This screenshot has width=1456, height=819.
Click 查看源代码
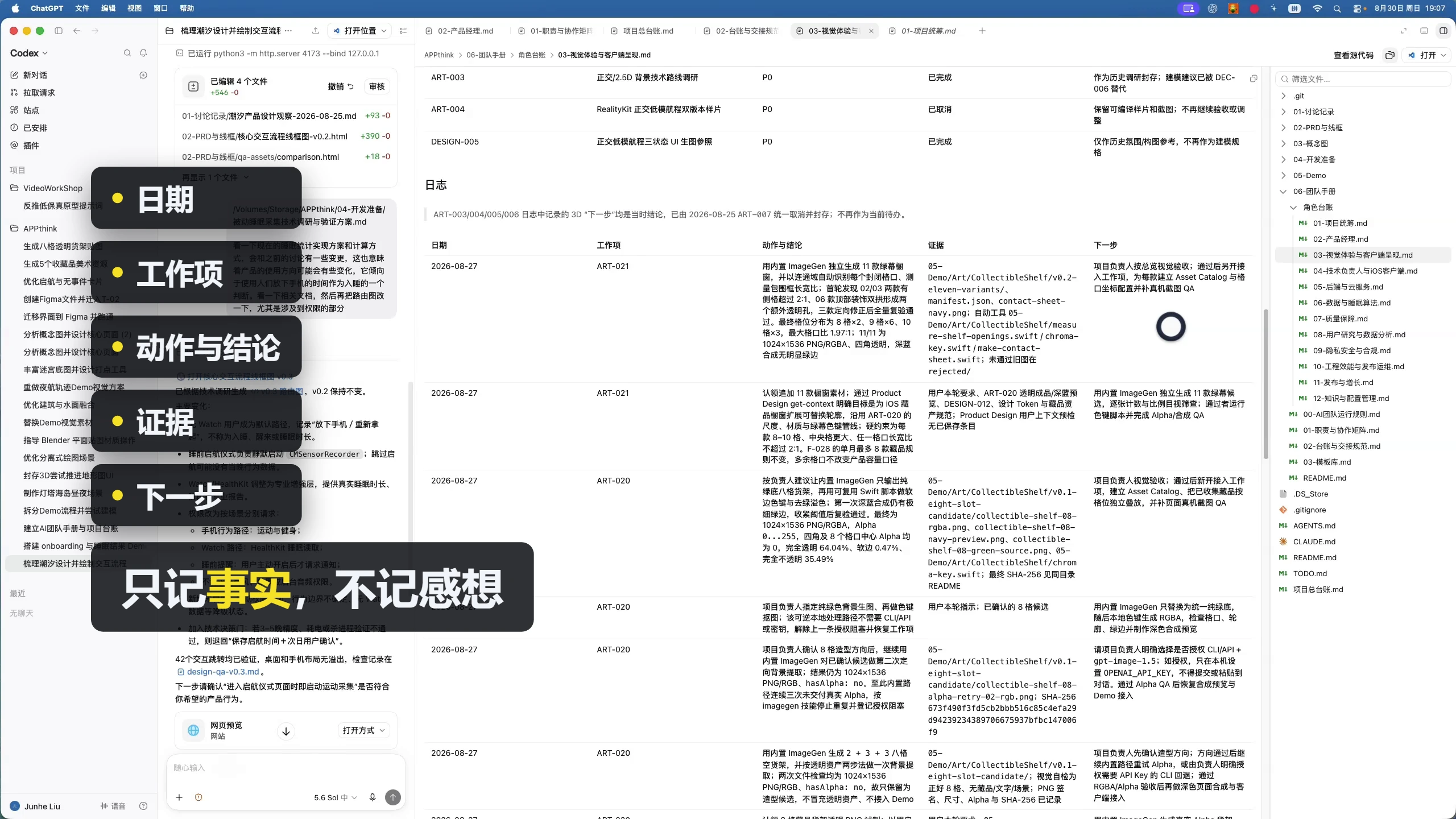tap(1353, 55)
